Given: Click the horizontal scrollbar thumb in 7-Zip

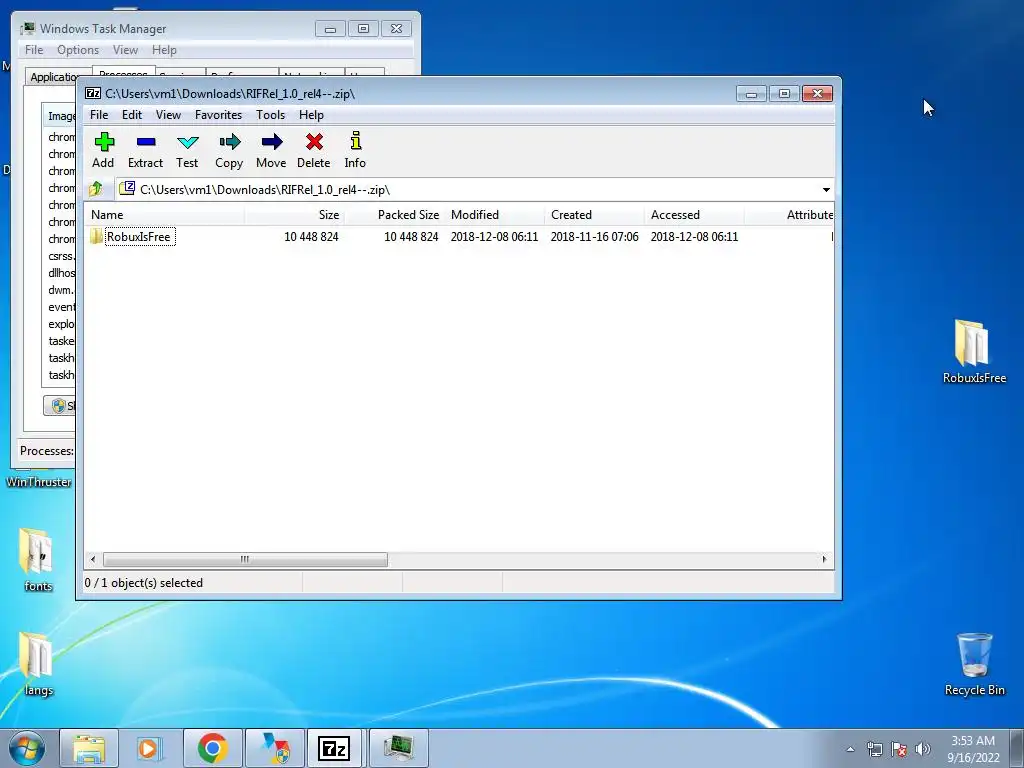Looking at the screenshot, I should [245, 560].
